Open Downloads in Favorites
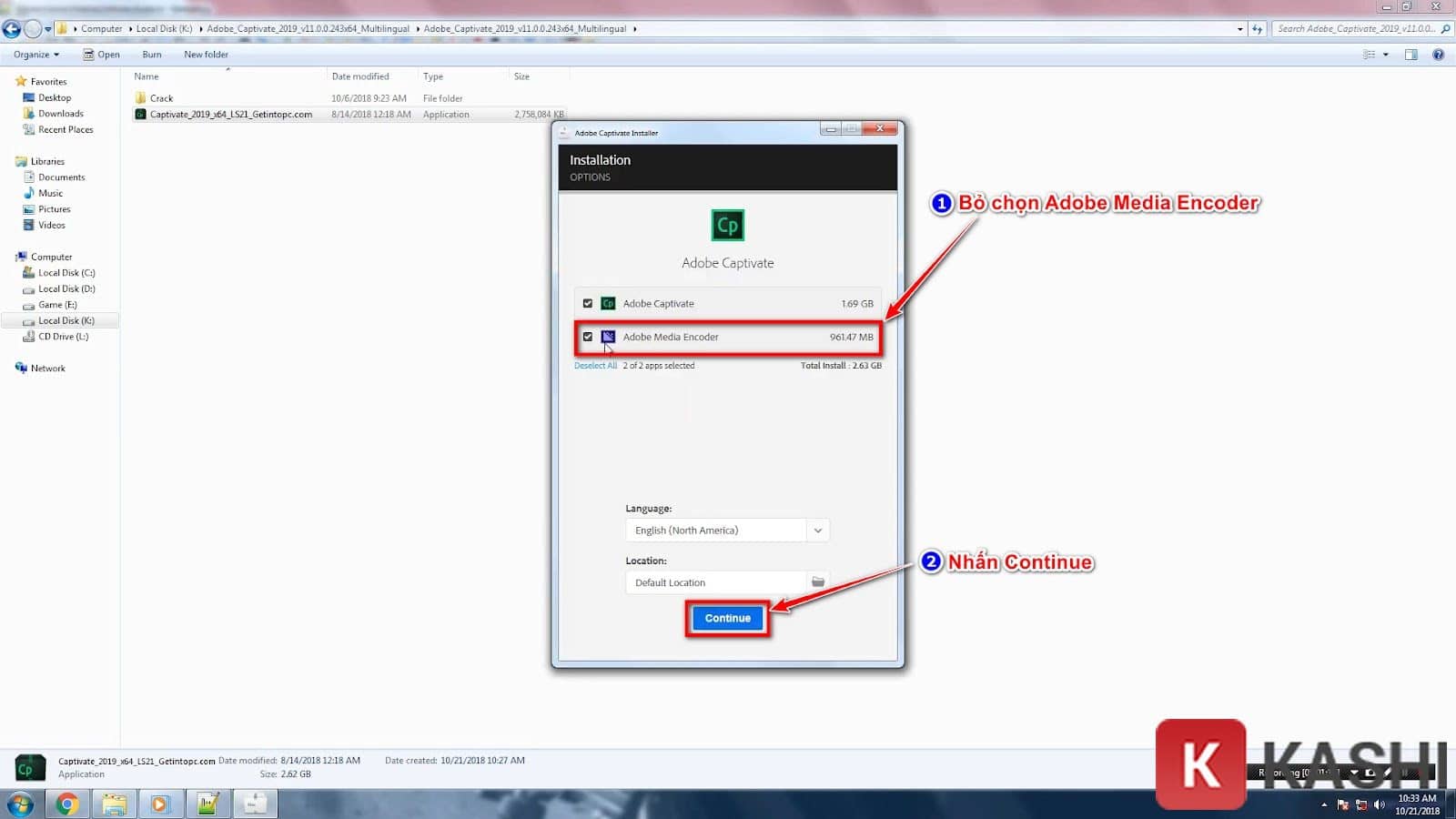This screenshot has height=819, width=1456. [60, 114]
